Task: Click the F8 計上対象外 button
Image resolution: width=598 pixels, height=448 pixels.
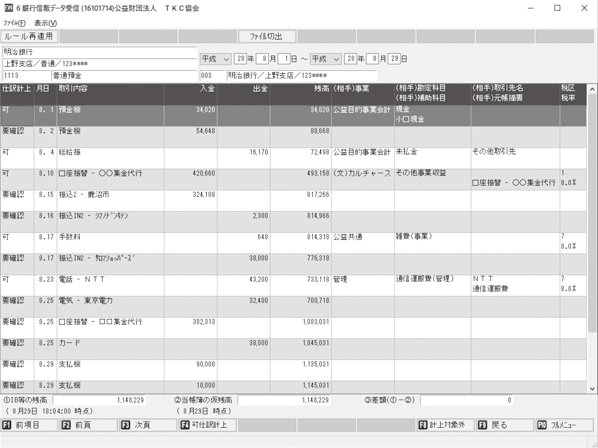Action: pos(445,425)
